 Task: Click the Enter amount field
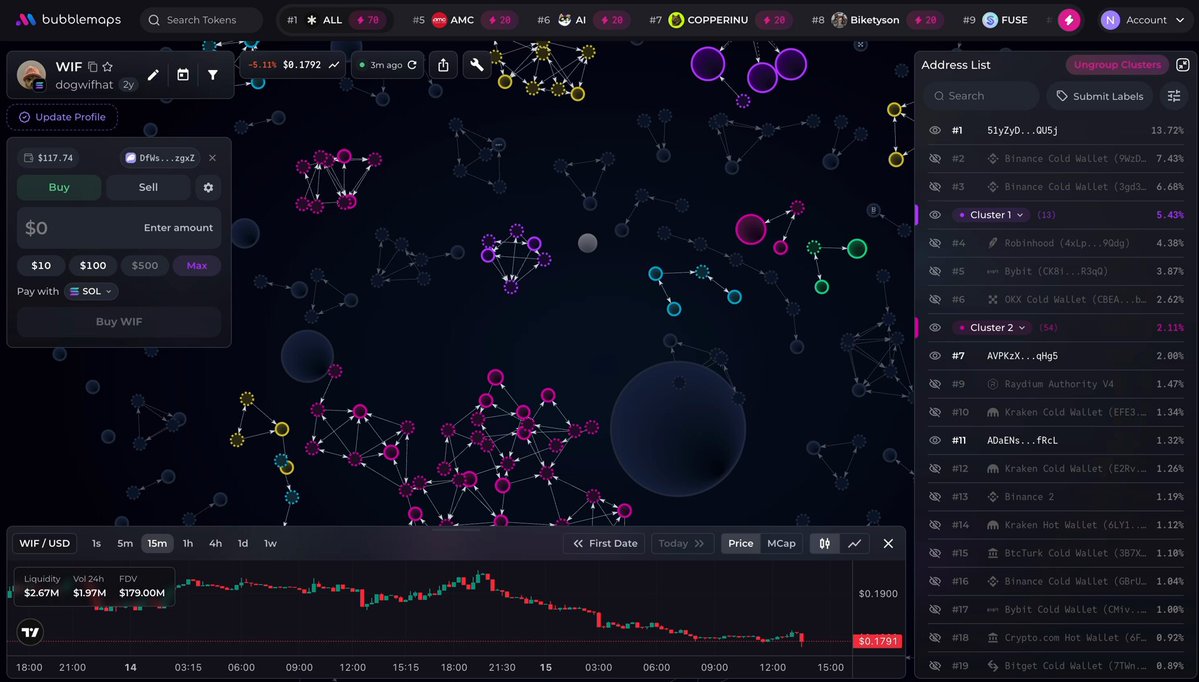pos(119,228)
